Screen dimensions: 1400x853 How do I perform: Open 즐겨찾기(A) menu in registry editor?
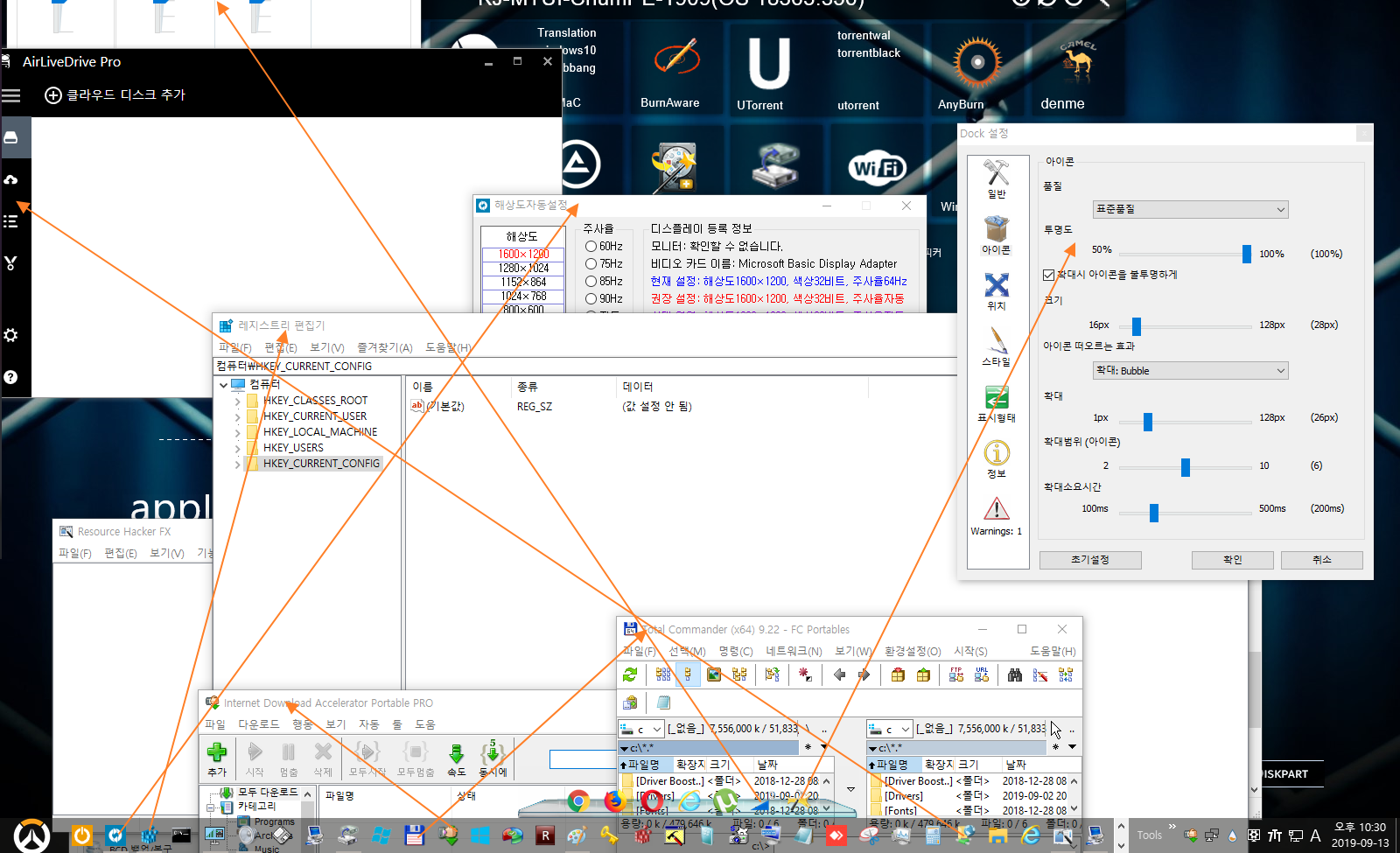coord(384,348)
